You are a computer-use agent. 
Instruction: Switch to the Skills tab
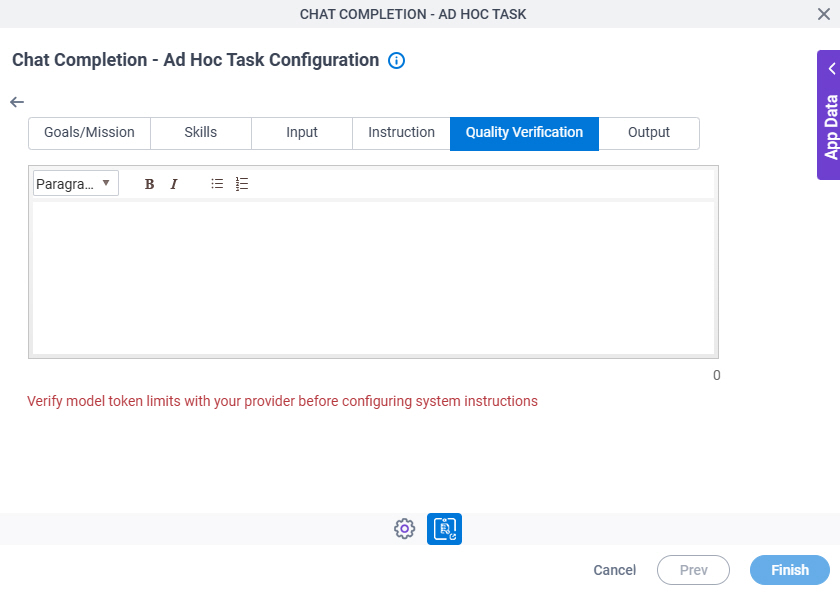[201, 133]
